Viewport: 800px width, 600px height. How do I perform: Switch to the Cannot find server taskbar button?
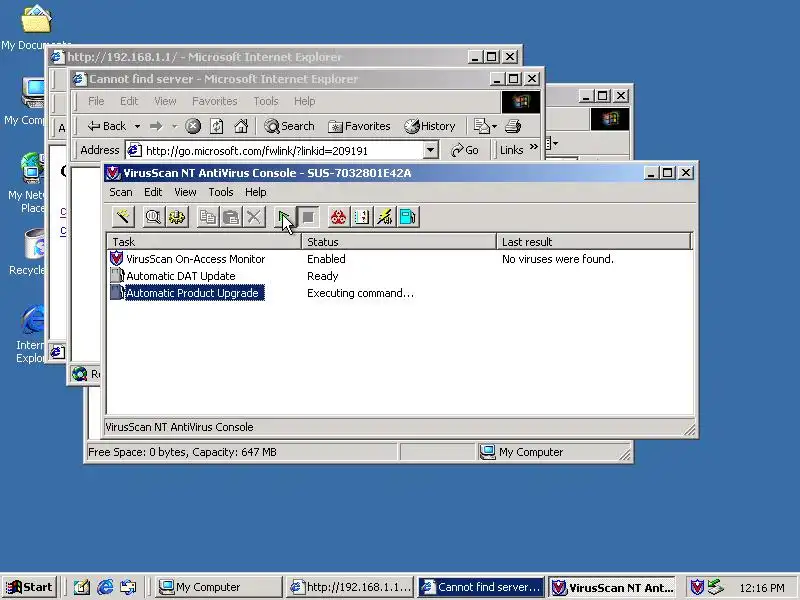click(481, 587)
